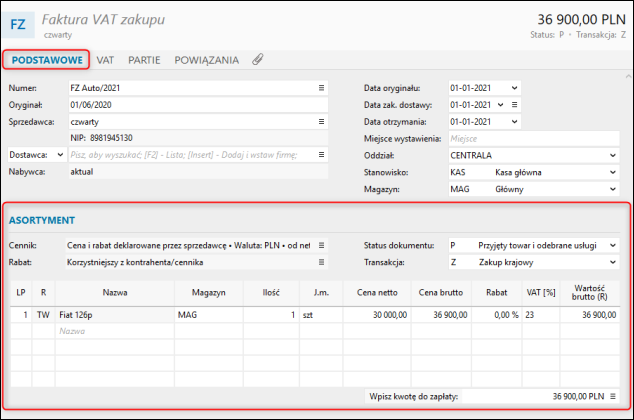Open the paperclip attachments tab
The width and height of the screenshot is (634, 420).
pos(258,59)
